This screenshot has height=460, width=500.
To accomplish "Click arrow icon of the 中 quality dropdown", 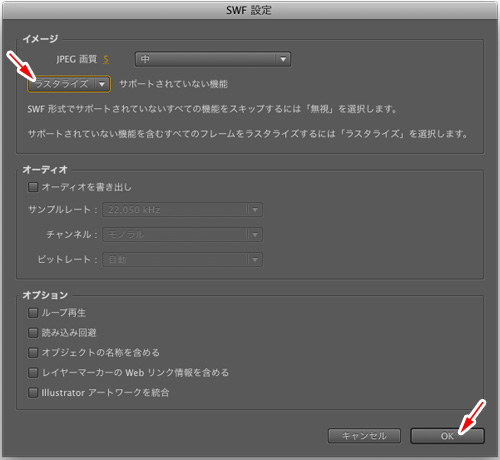I will tap(283, 60).
